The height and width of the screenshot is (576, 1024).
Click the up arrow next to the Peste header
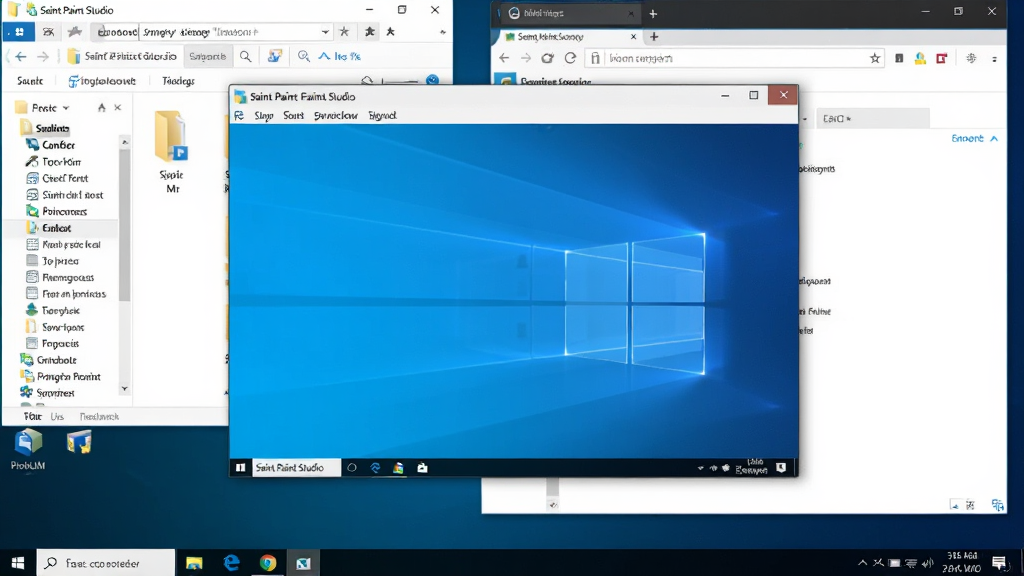[x=101, y=107]
